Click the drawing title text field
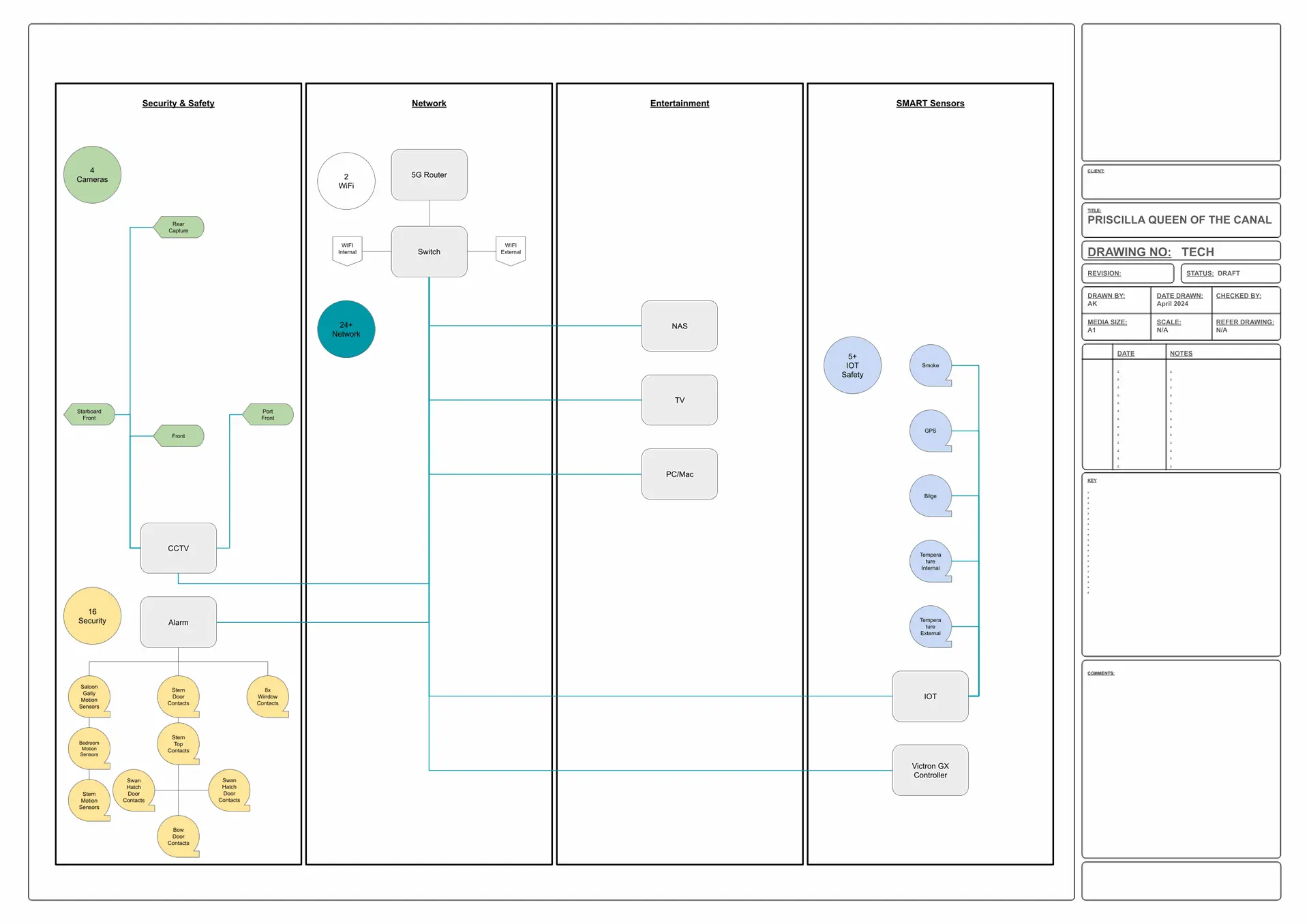 click(x=1179, y=220)
